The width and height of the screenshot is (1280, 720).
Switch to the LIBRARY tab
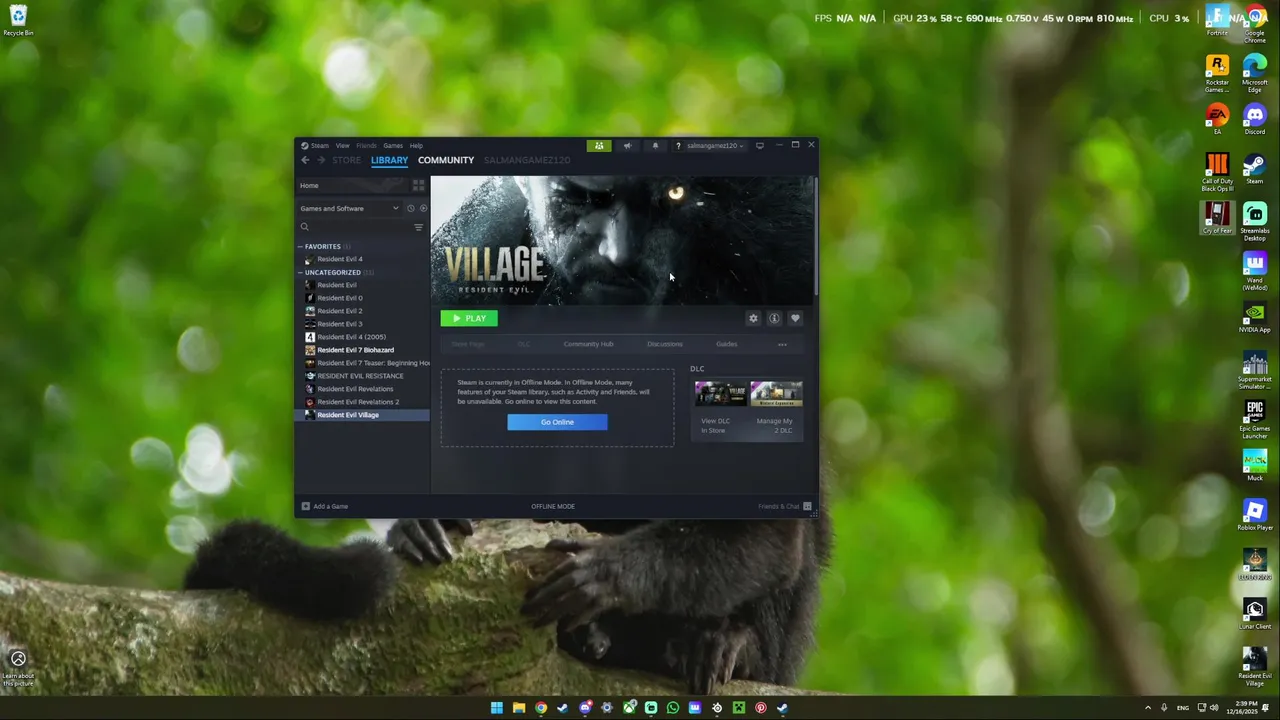[389, 160]
